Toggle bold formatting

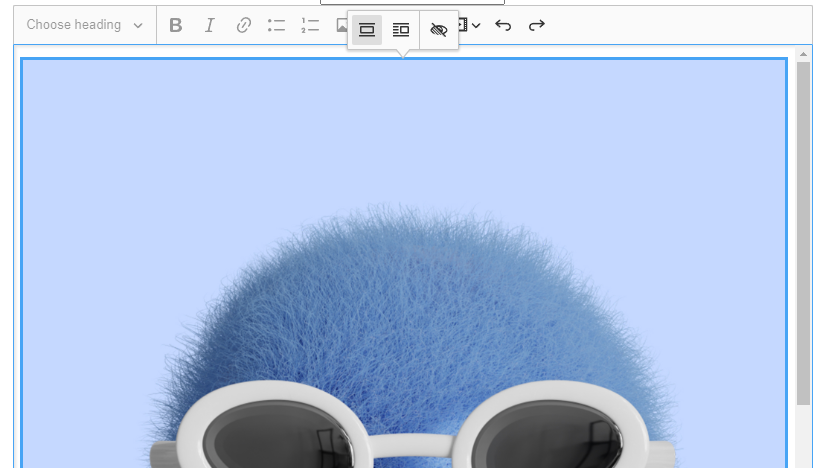pos(176,25)
